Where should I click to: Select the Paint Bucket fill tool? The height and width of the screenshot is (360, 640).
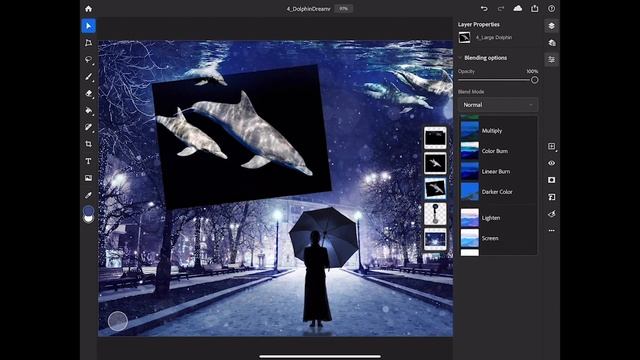coord(89,110)
